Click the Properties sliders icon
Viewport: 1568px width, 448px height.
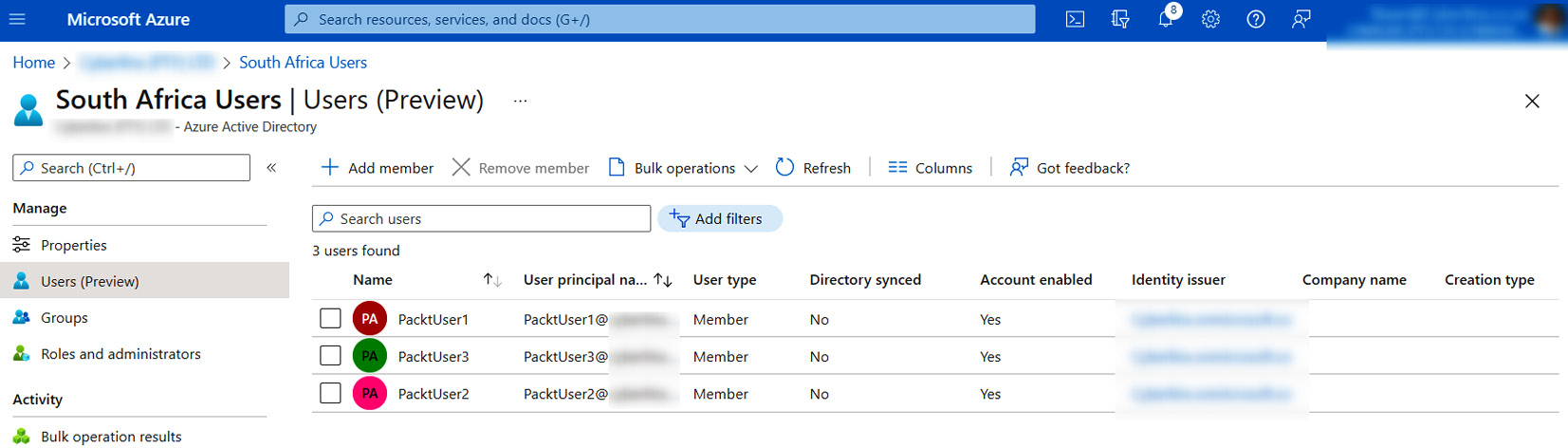[21, 245]
